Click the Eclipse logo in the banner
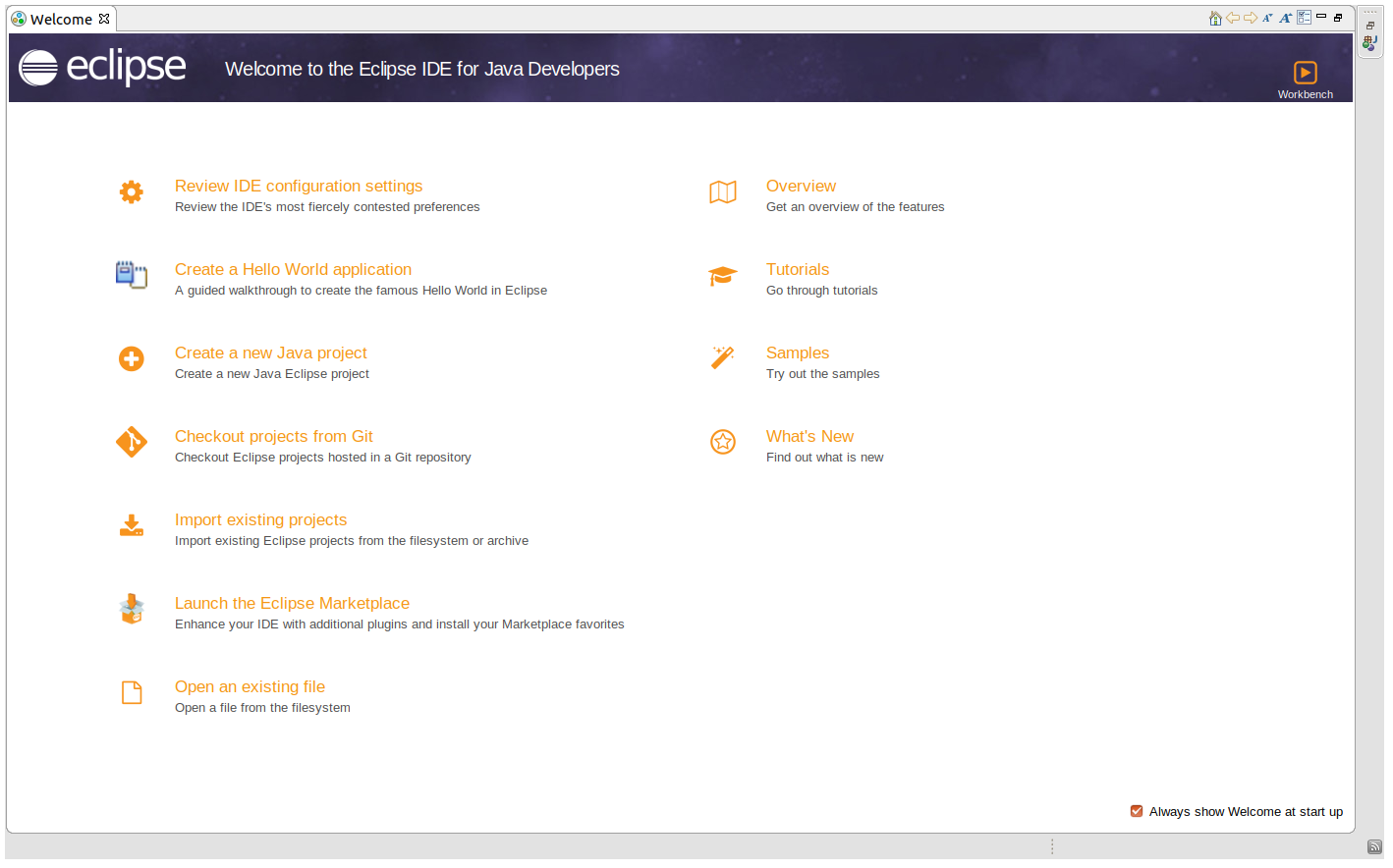Viewport: 1393px width, 868px height. click(102, 67)
